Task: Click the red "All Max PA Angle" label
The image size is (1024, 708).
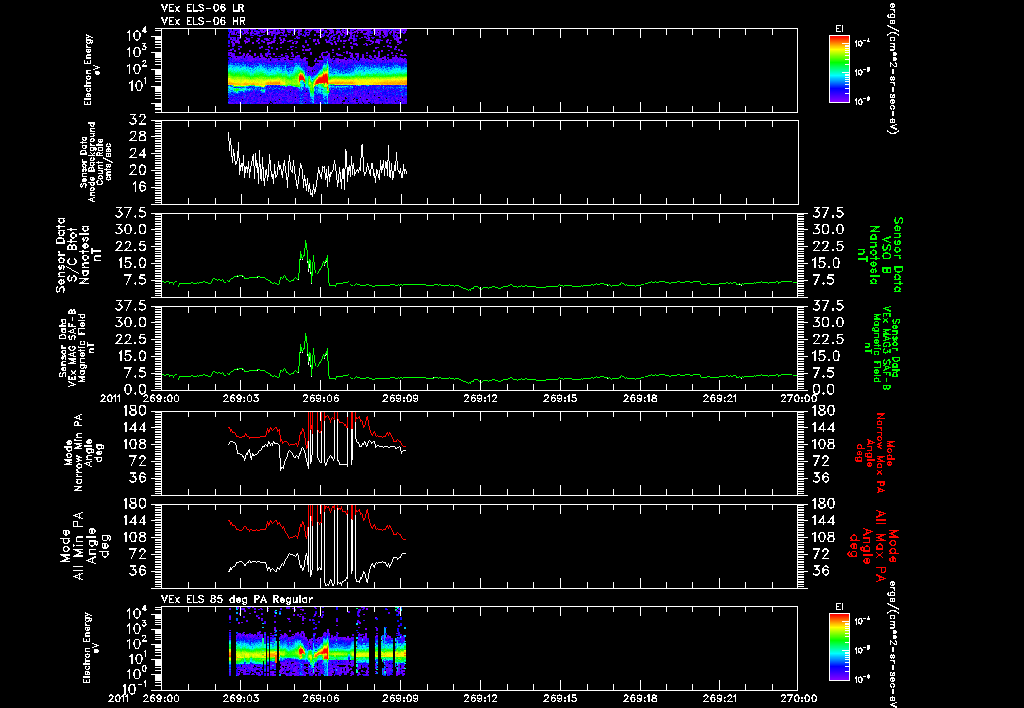Action: (x=872, y=545)
